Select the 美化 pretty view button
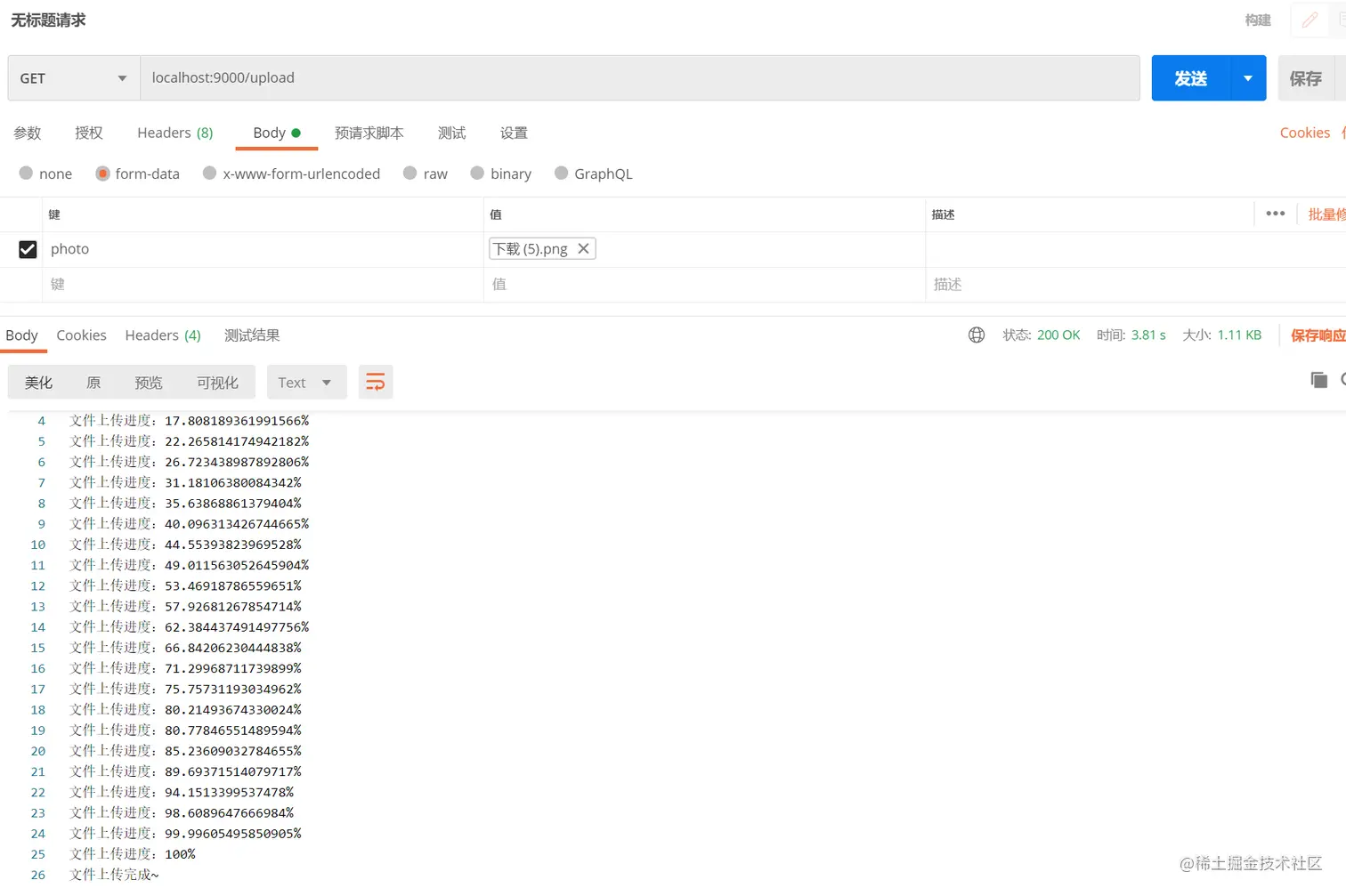This screenshot has height=896, width=1346. pyautogui.click(x=38, y=383)
